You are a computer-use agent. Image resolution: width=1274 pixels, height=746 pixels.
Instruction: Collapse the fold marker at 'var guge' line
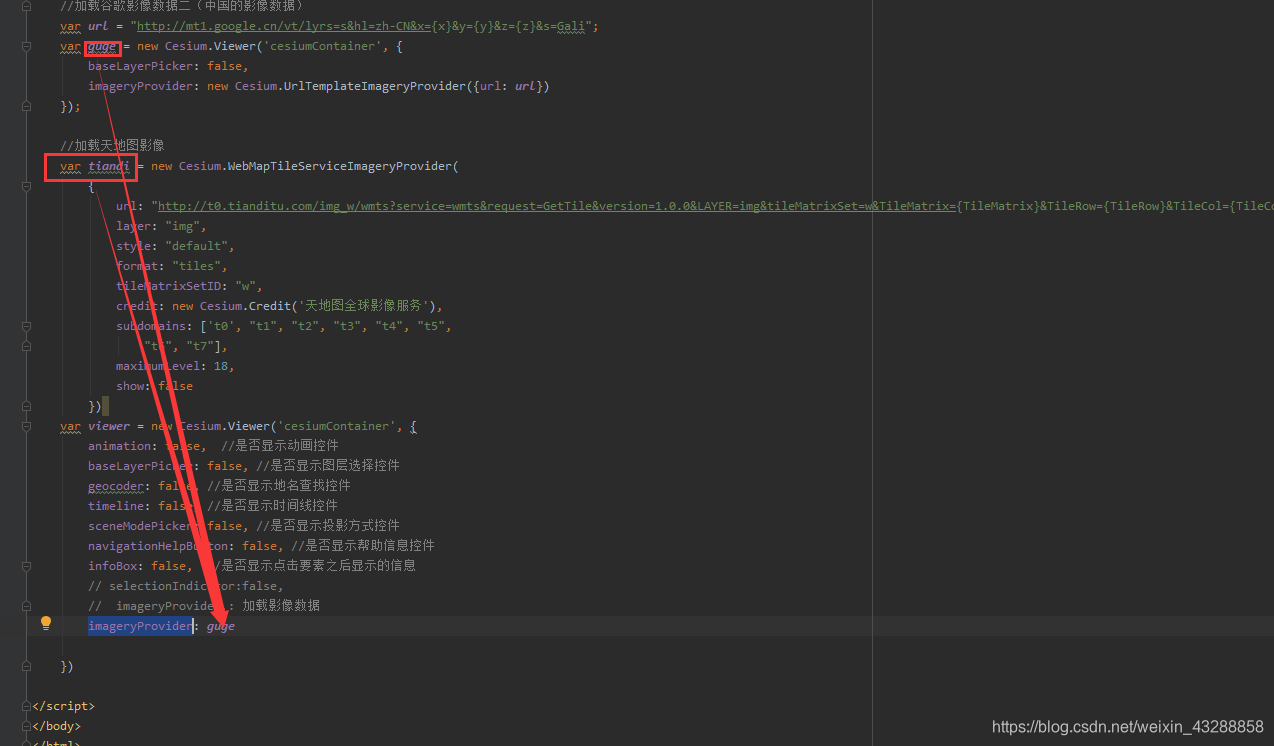click(x=27, y=46)
